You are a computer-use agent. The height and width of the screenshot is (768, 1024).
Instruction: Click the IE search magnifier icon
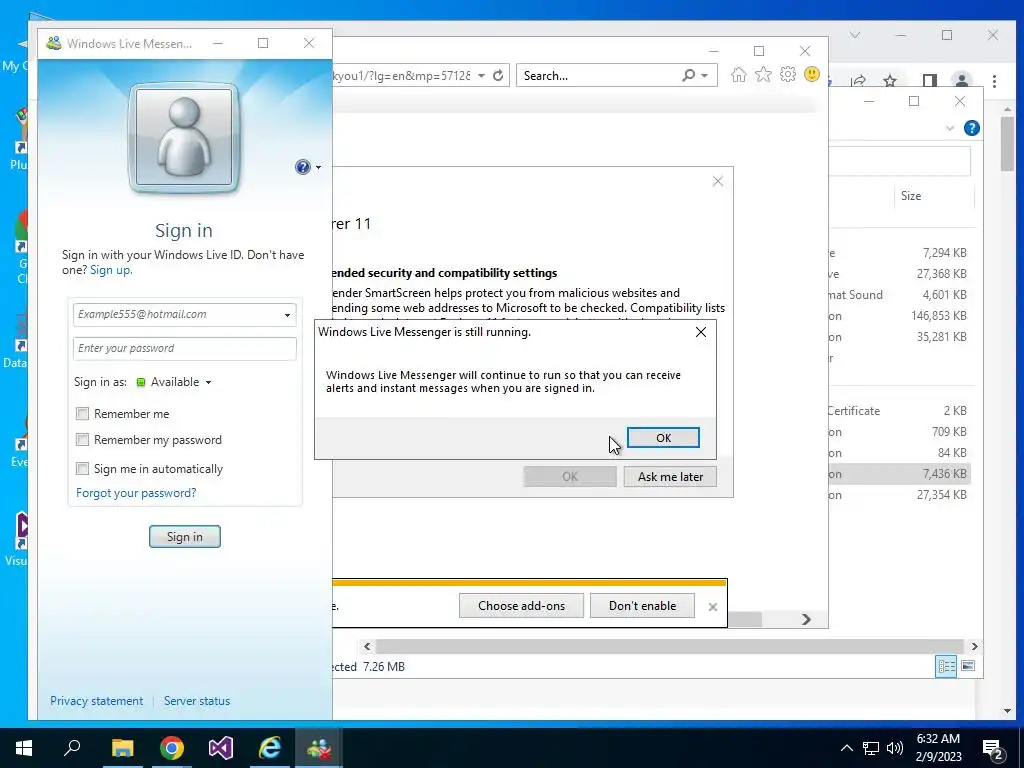click(688, 75)
